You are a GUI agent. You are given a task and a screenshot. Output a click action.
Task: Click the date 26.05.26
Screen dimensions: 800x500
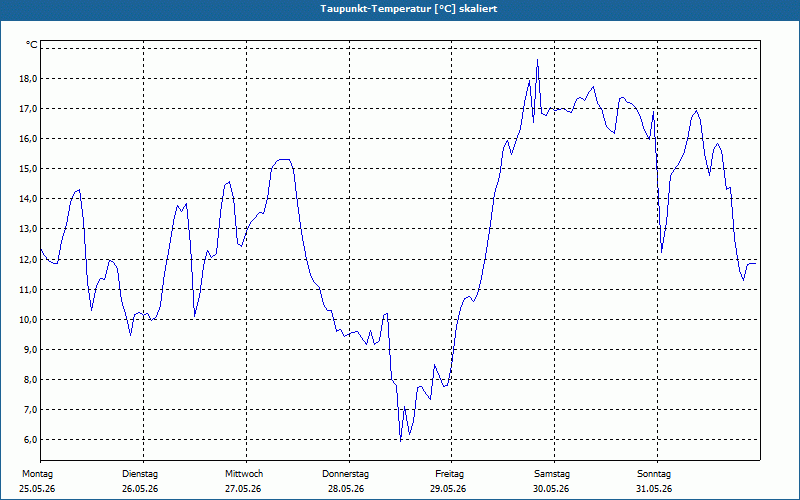point(140,489)
